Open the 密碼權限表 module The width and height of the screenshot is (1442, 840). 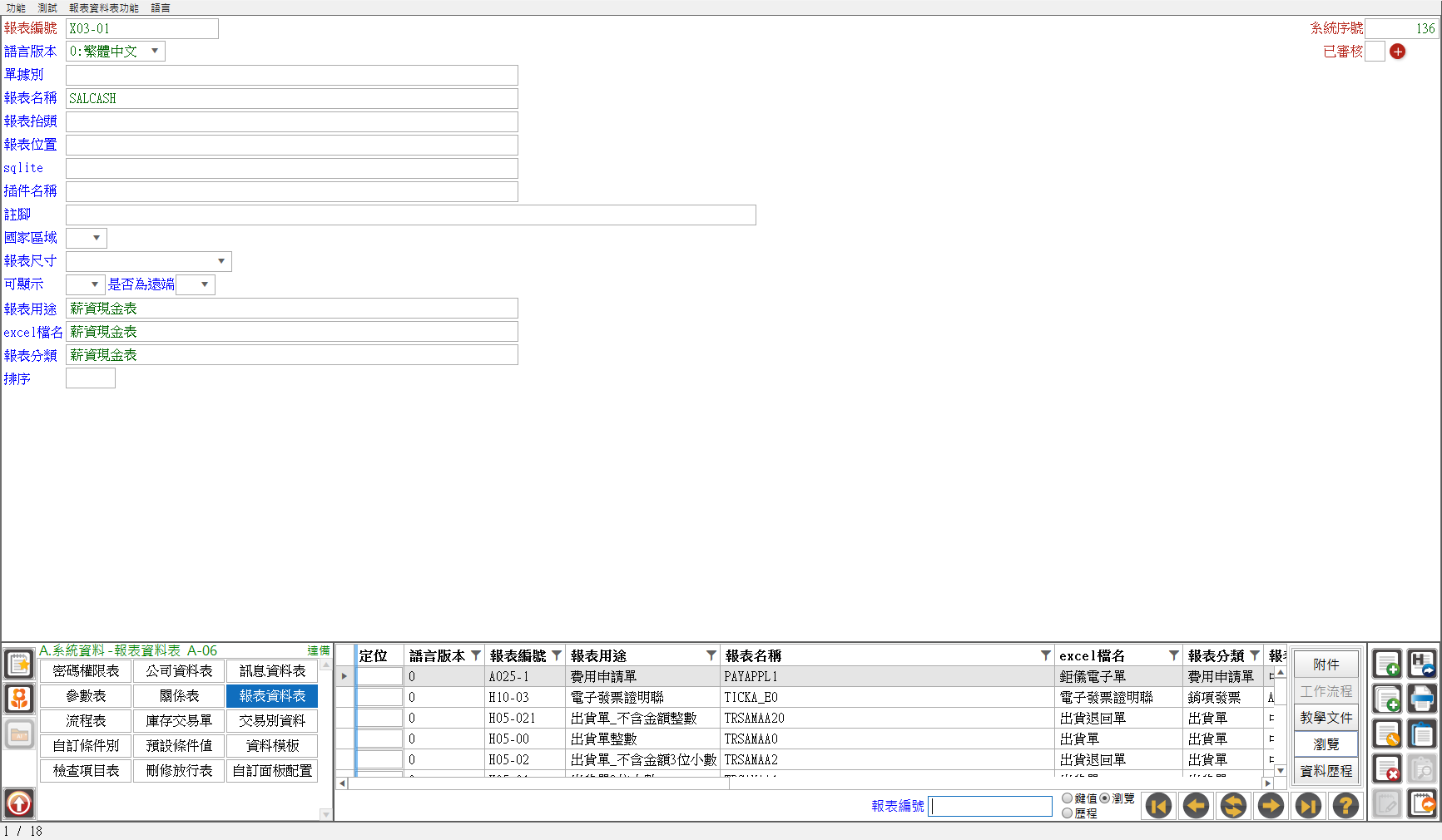87,671
